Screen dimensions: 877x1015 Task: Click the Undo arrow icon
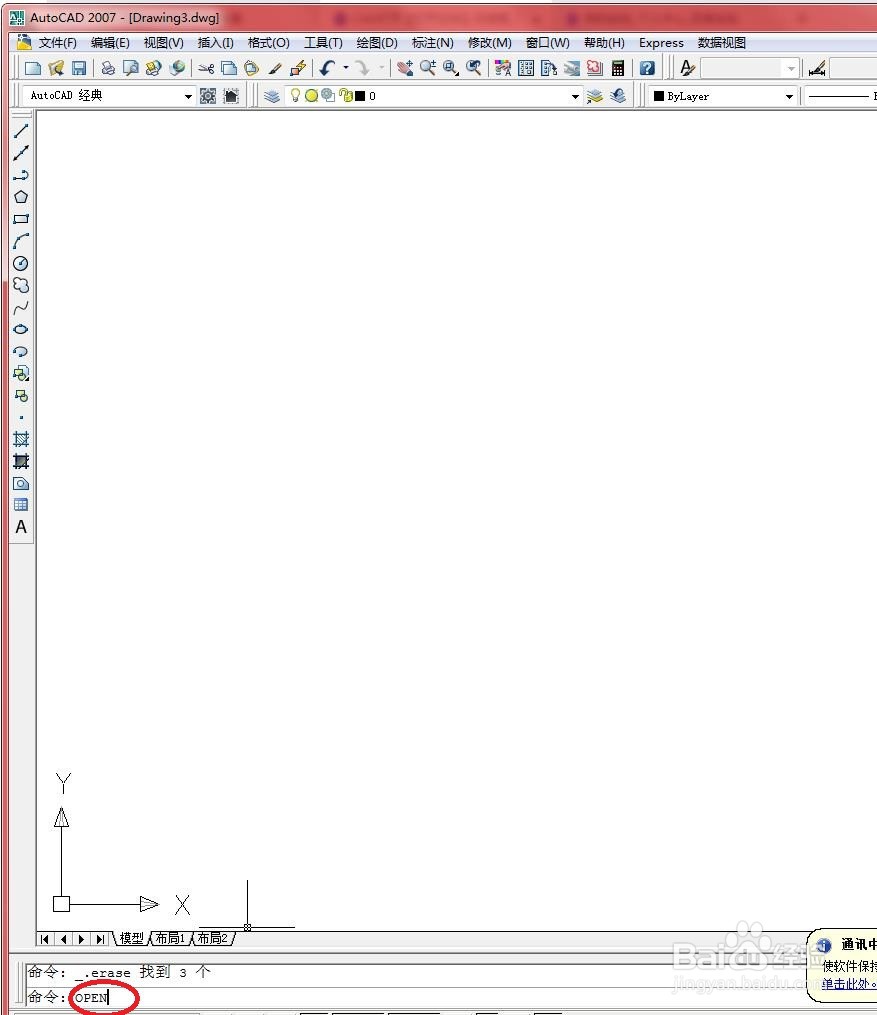pyautogui.click(x=327, y=68)
